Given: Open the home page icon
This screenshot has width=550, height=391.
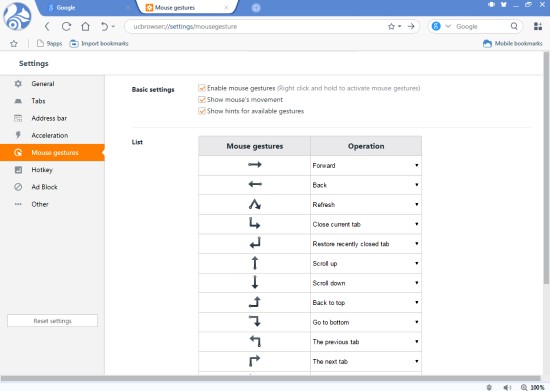Looking at the screenshot, I should [85, 26].
